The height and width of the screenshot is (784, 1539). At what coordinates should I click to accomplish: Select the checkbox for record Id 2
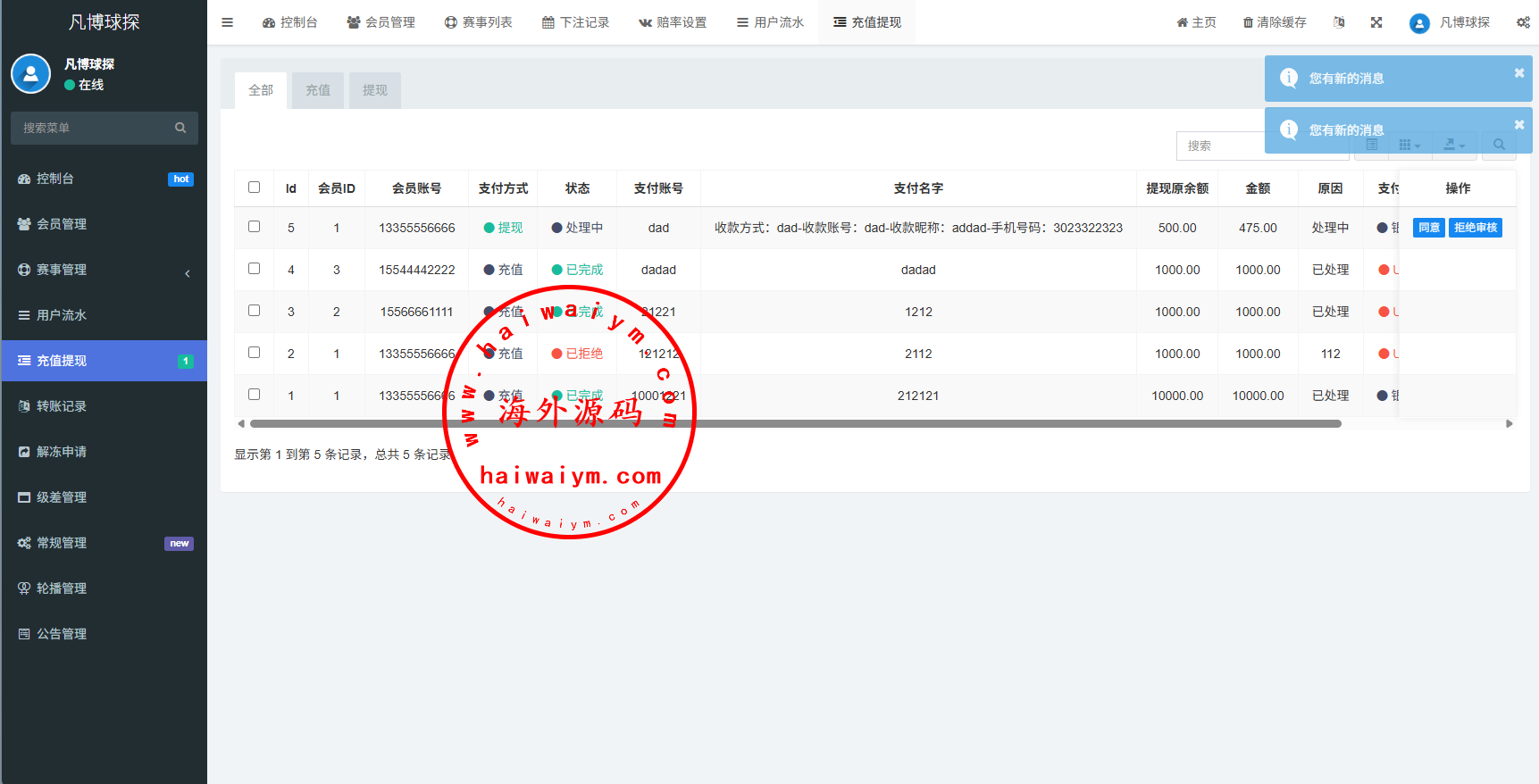(254, 353)
